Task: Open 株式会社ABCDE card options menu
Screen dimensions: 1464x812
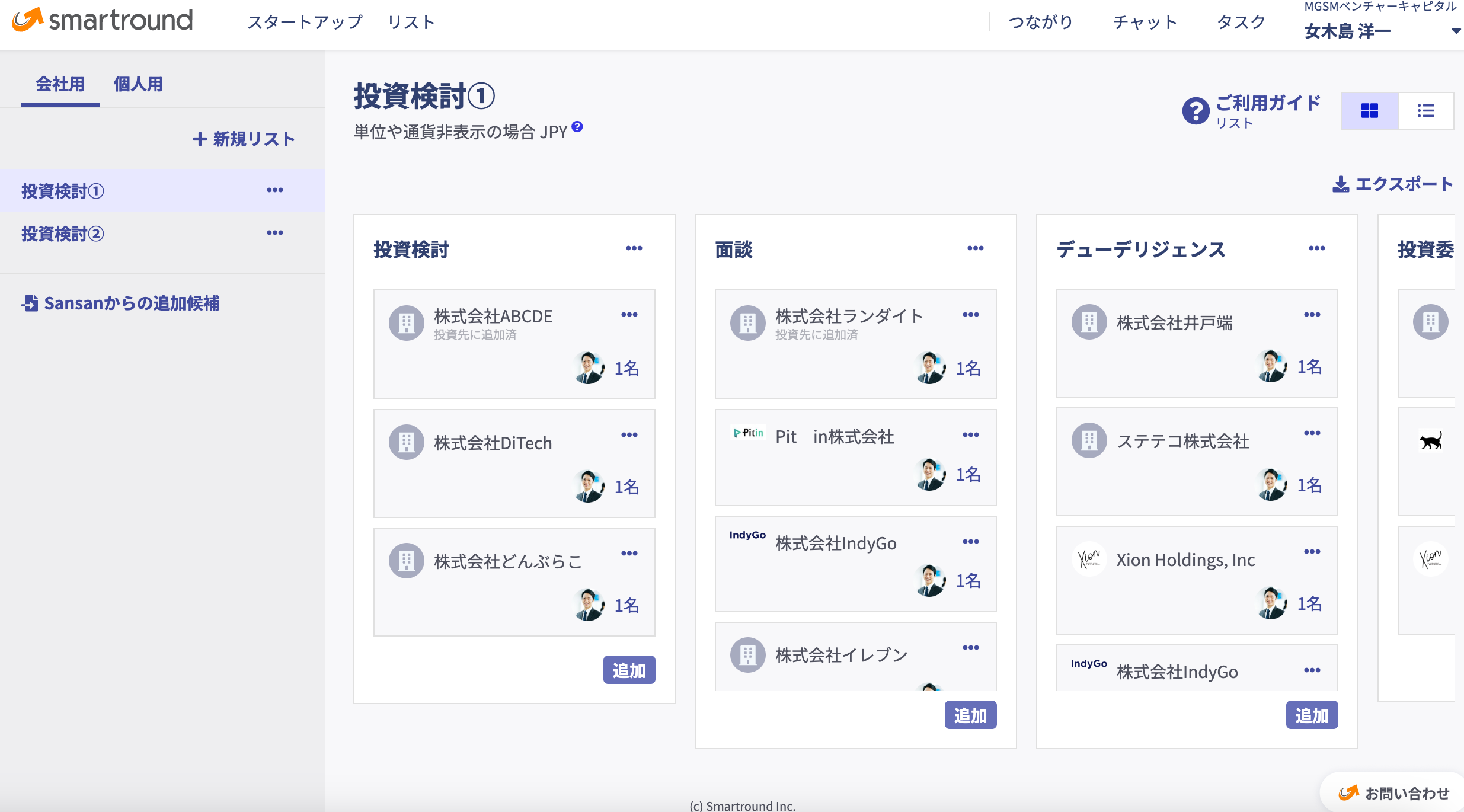Action: pyautogui.click(x=629, y=315)
